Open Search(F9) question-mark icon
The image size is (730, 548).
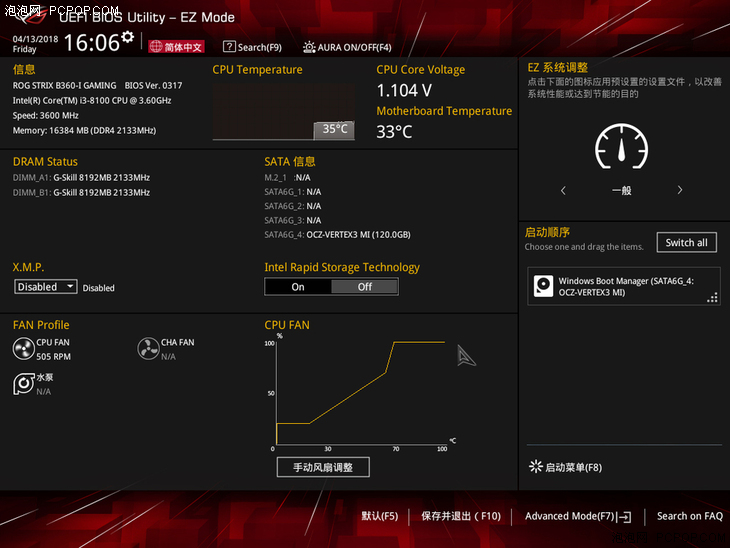tap(229, 47)
